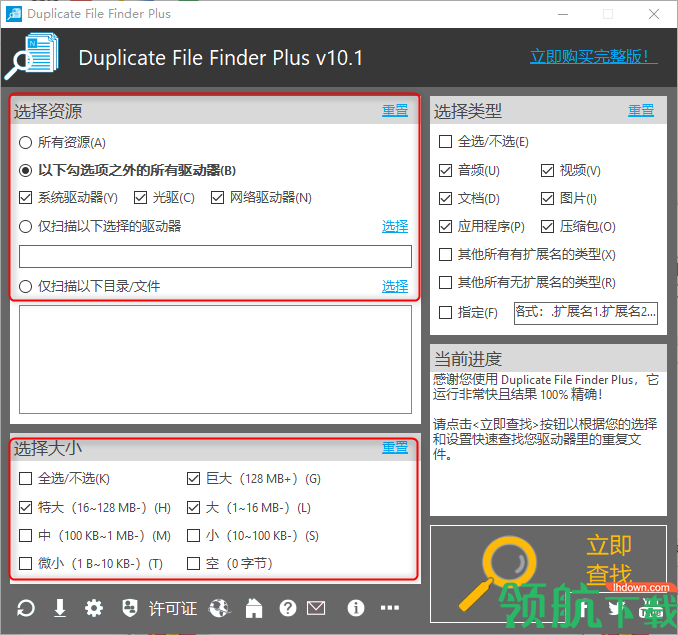Click the three-dots more icon

click(x=390, y=608)
